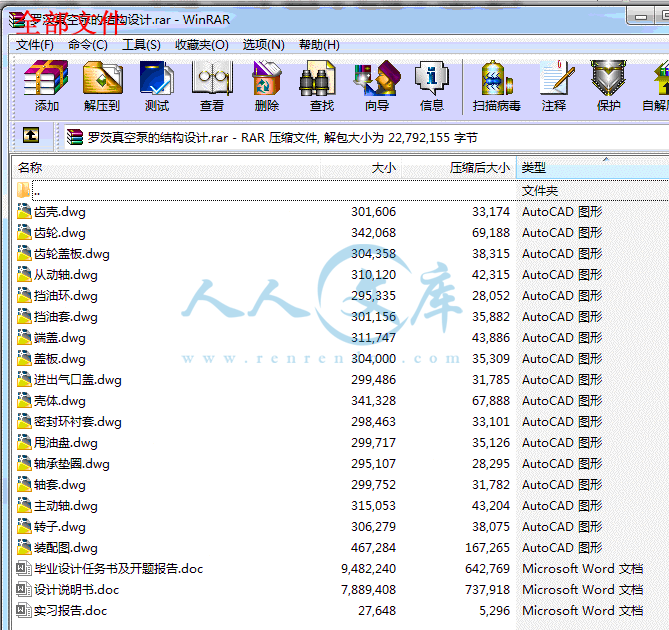
Task: Click size value 7,889,408
Action: click(368, 589)
